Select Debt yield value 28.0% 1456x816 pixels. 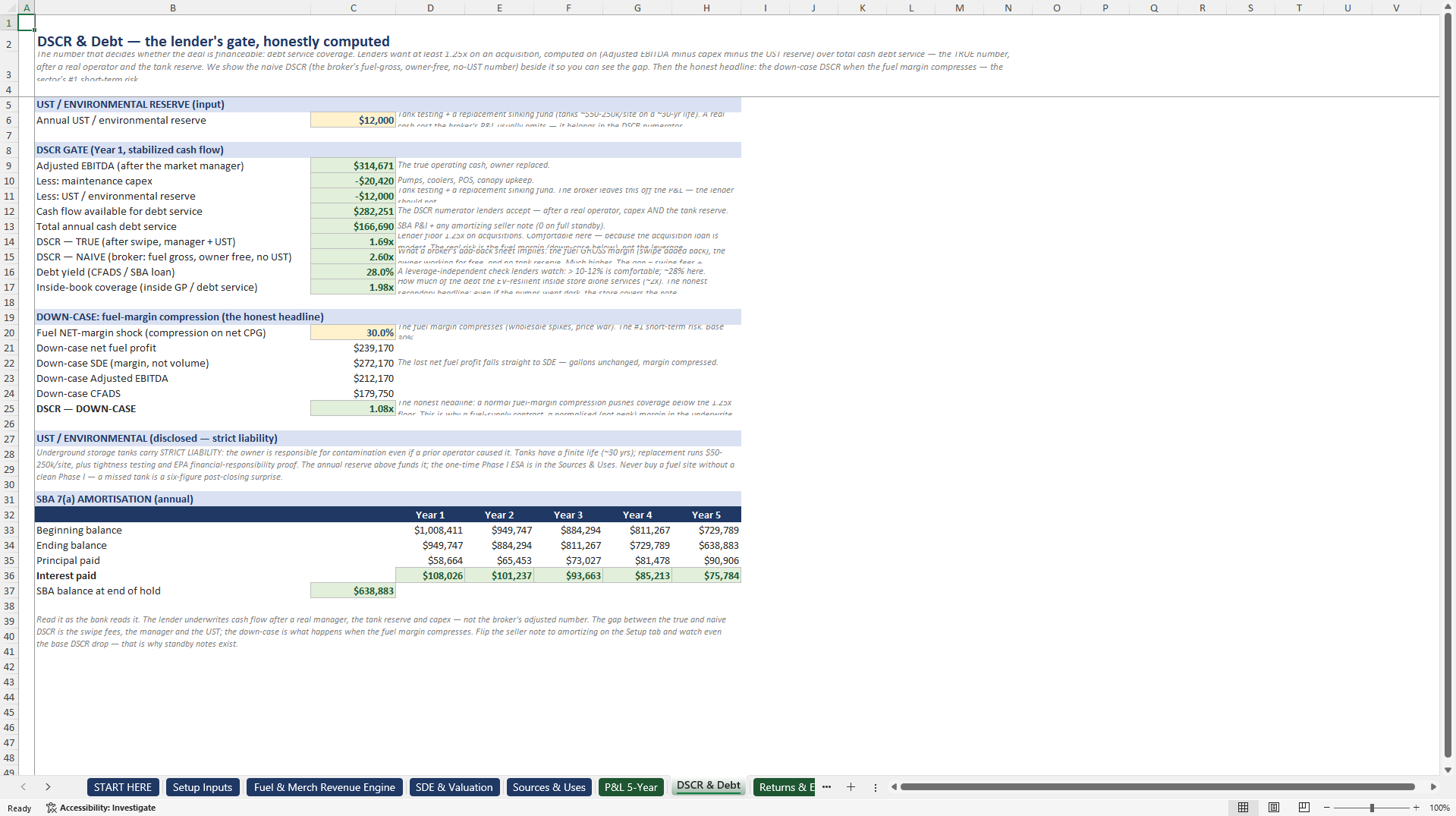(x=353, y=272)
